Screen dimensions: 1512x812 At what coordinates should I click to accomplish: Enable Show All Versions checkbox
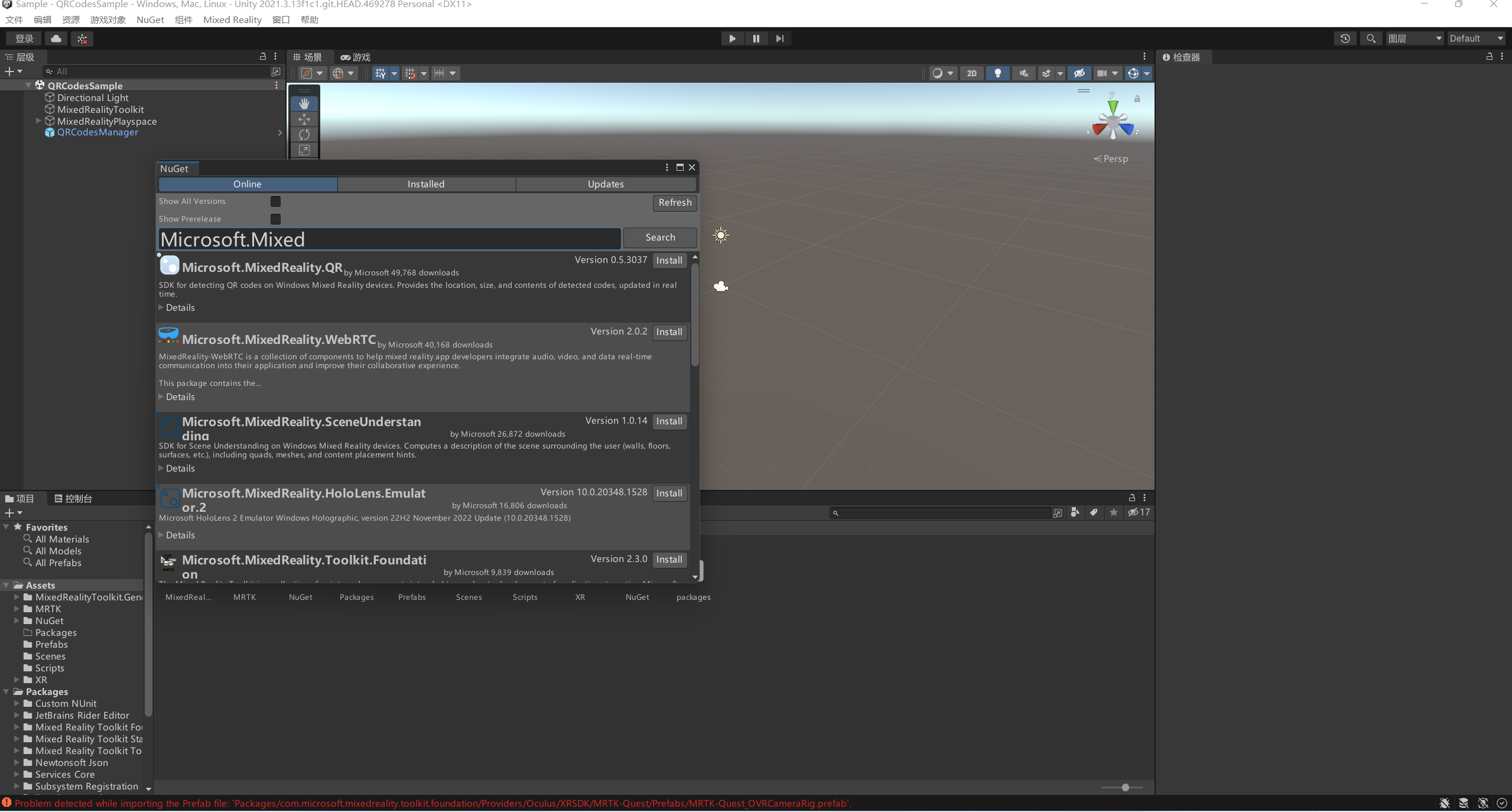pyautogui.click(x=275, y=202)
